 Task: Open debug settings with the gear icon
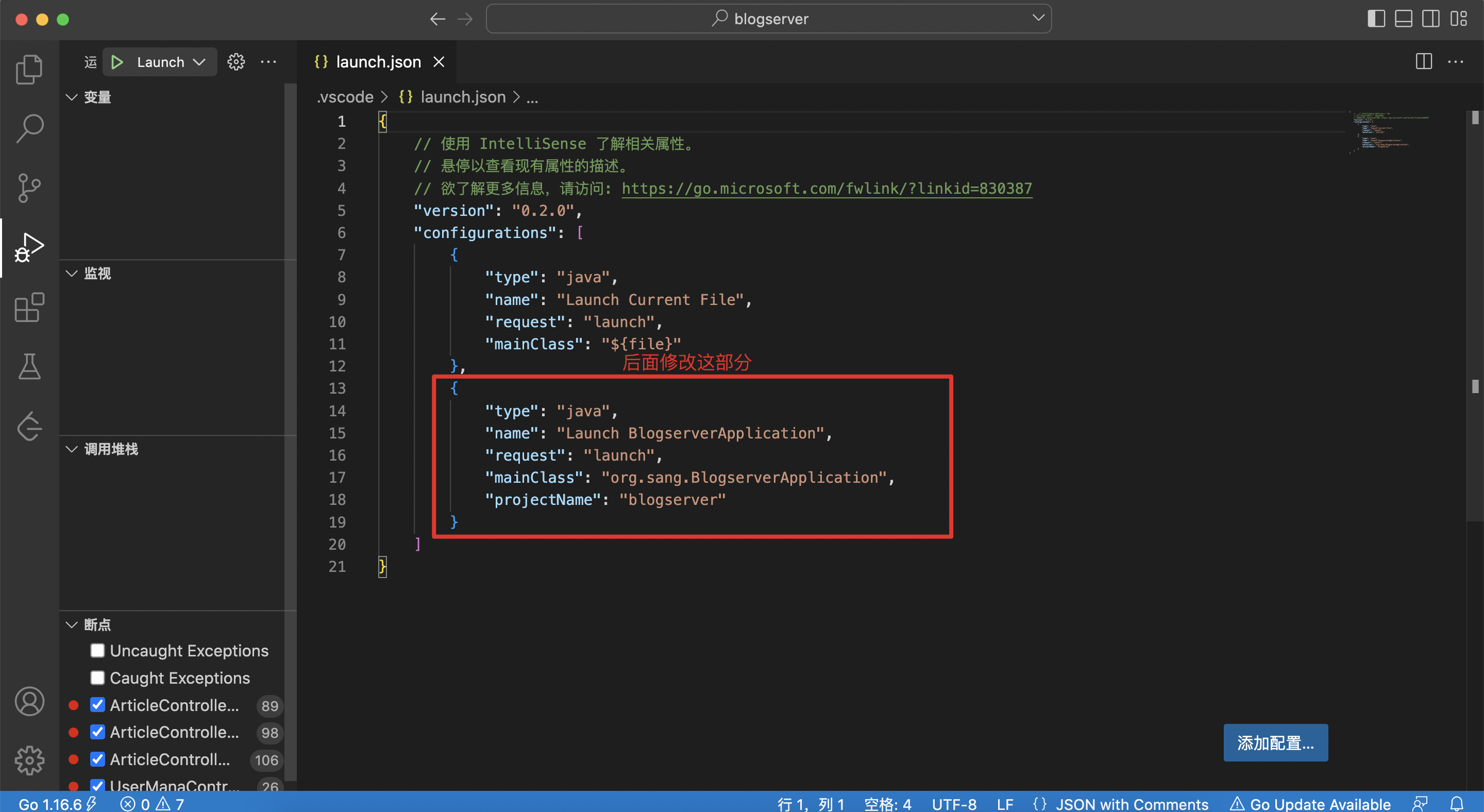pyautogui.click(x=236, y=62)
